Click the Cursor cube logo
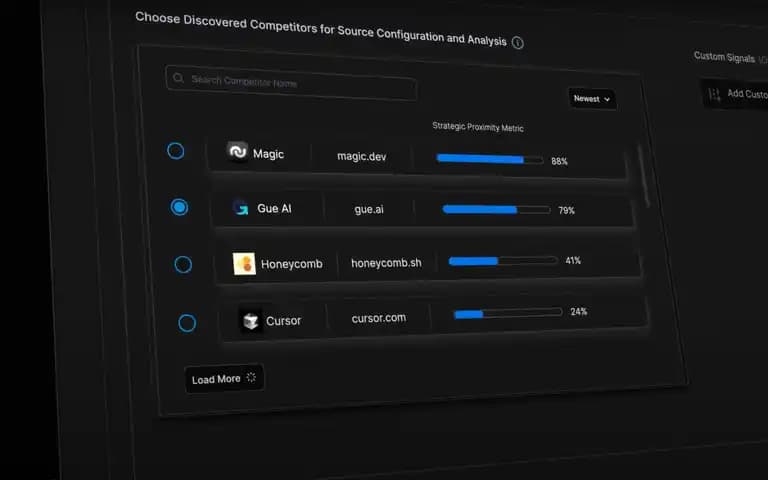This screenshot has height=480, width=768. pos(251,321)
